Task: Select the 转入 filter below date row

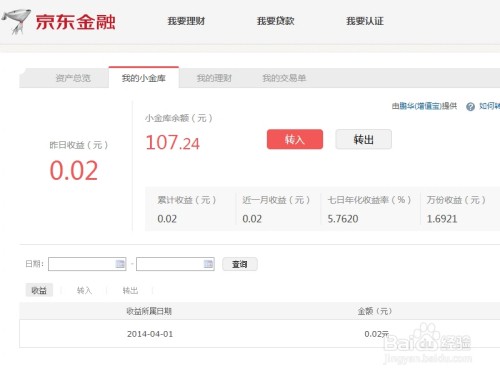Action: (x=84, y=291)
